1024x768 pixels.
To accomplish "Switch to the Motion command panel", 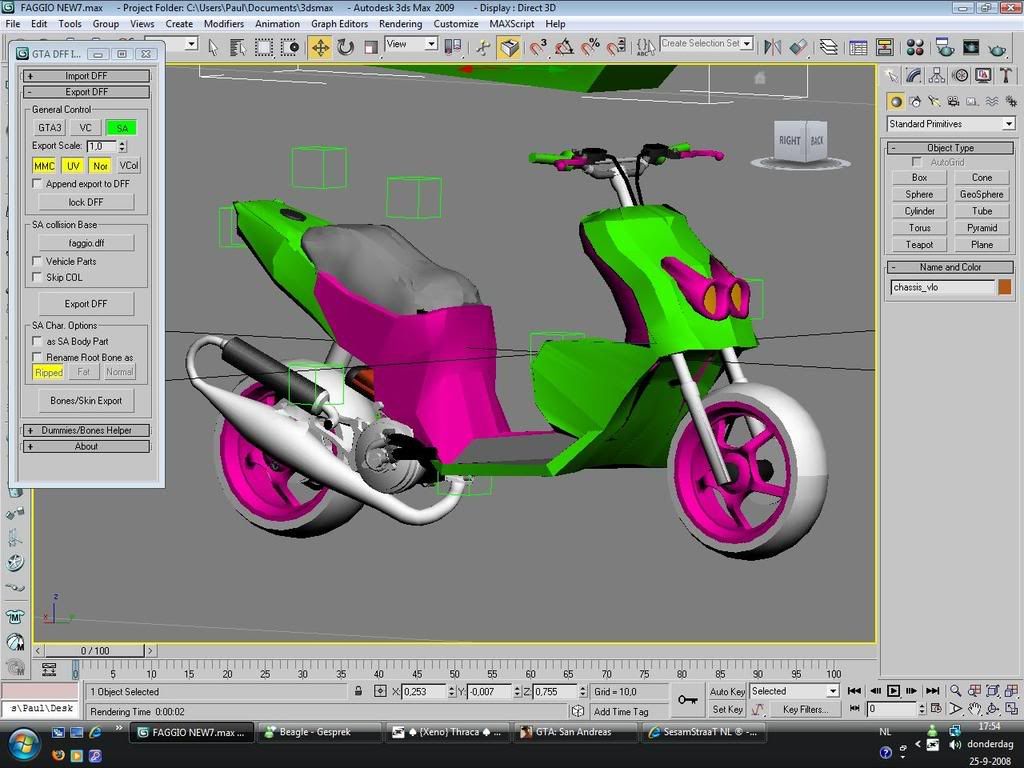I will pyautogui.click(x=960, y=76).
